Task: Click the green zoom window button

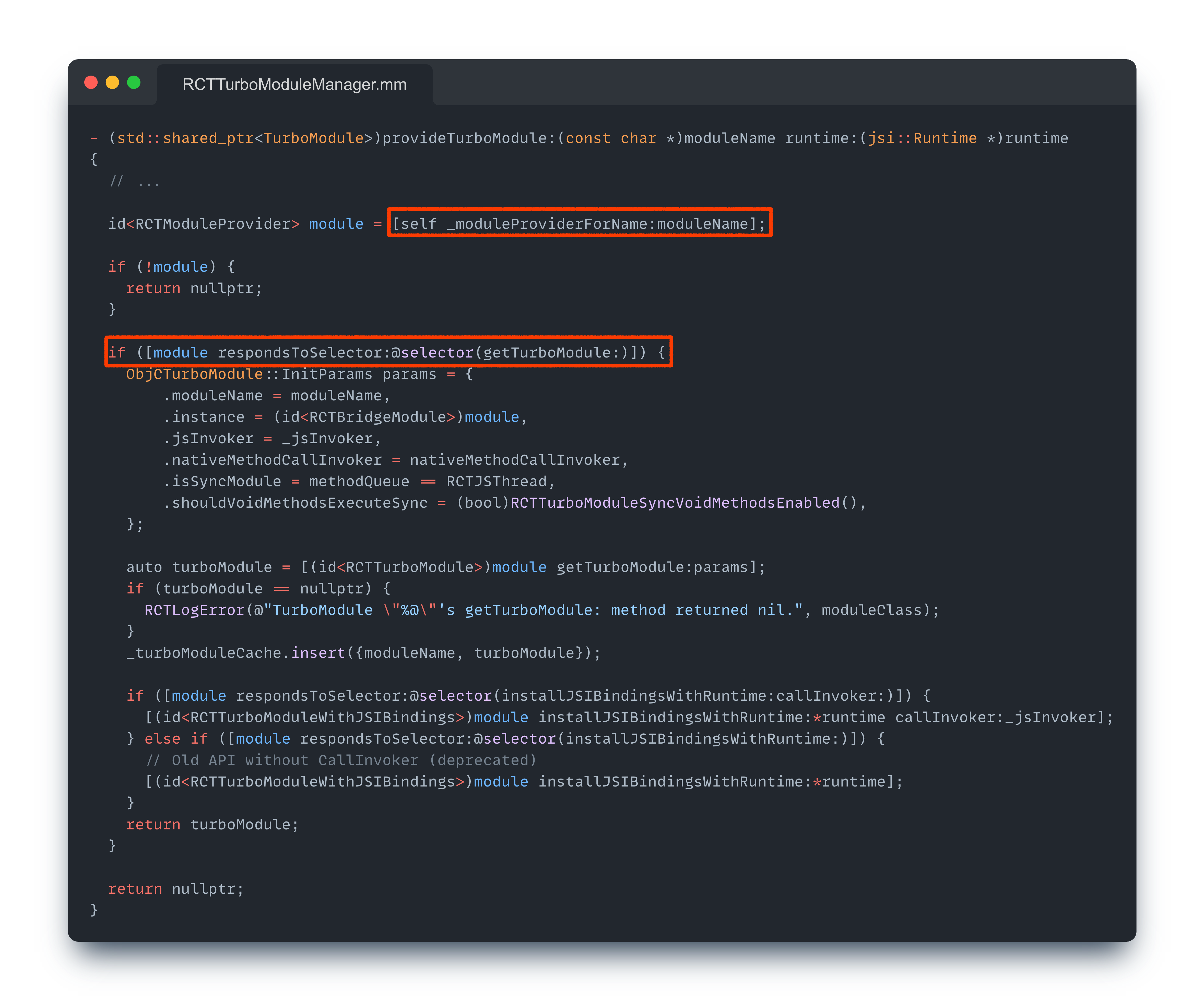Action: click(x=134, y=82)
